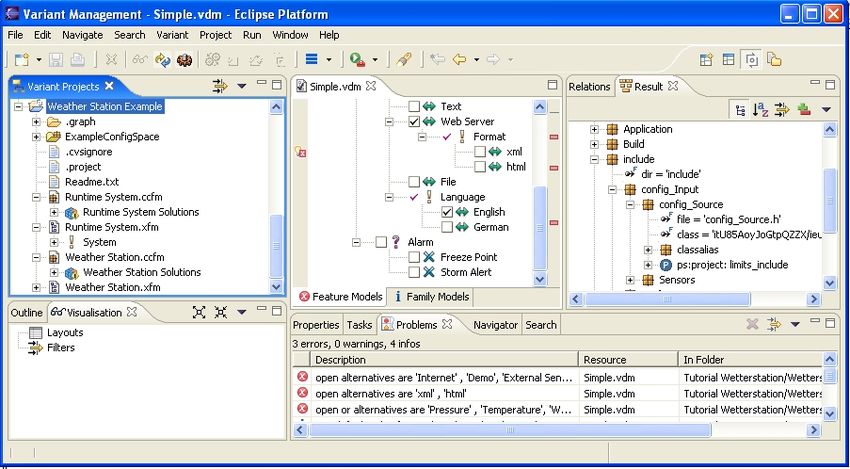Sort problems by Description column header

click(x=444, y=359)
